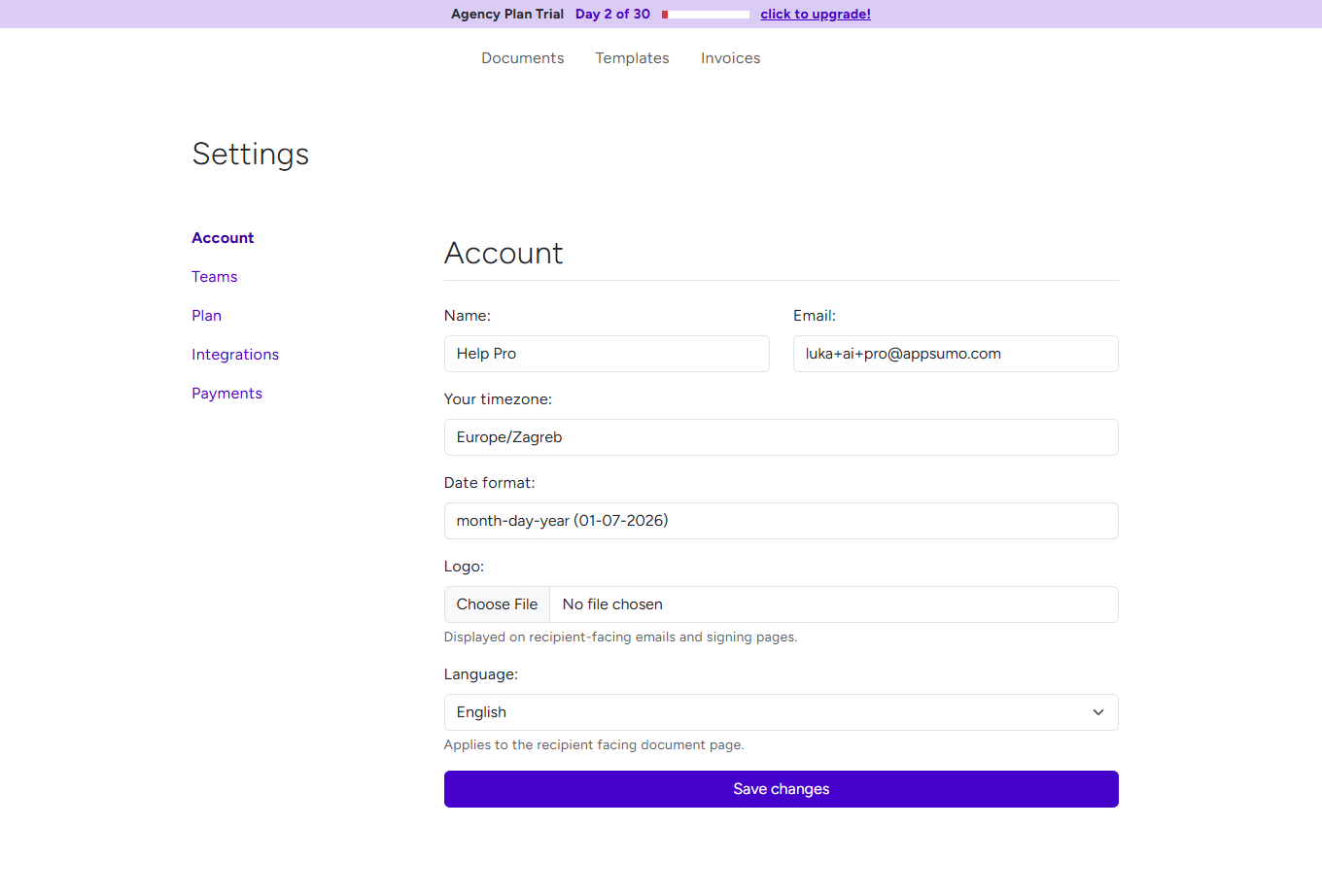Open the Integrations settings page

point(235,355)
